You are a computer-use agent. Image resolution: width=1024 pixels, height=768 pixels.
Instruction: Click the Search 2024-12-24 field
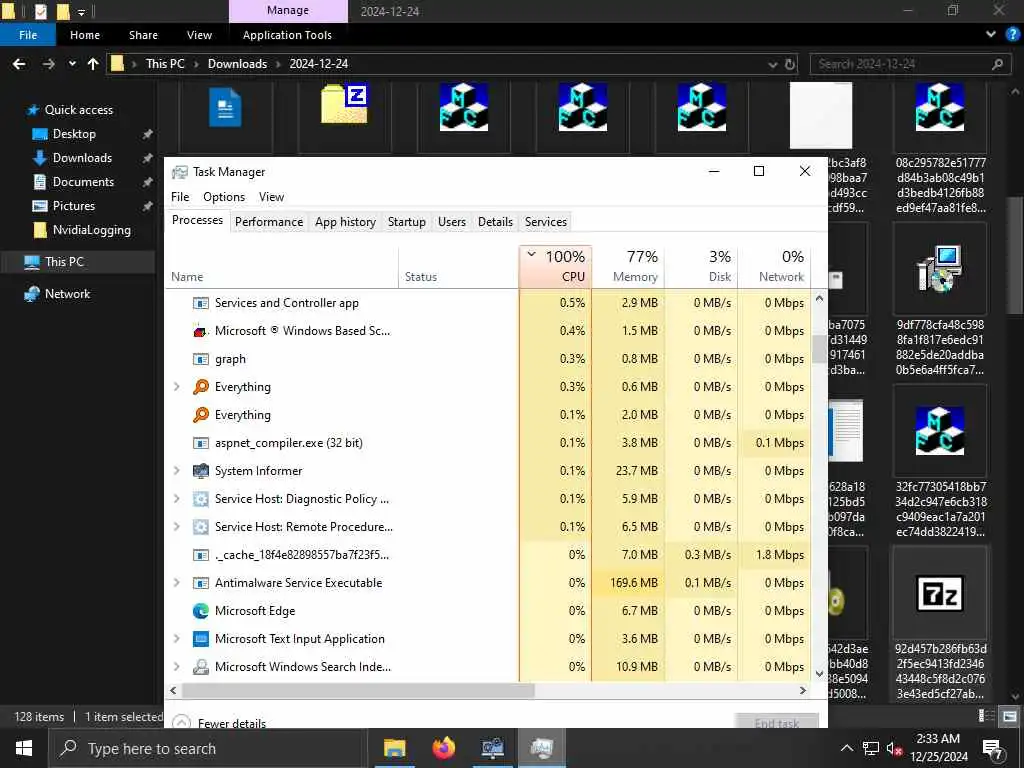tap(910, 64)
